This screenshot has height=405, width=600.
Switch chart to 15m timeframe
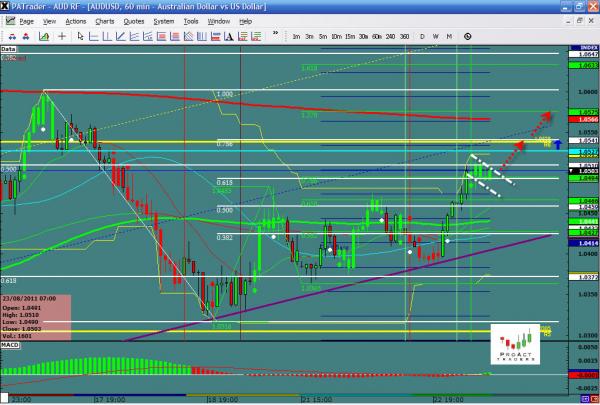click(x=350, y=36)
